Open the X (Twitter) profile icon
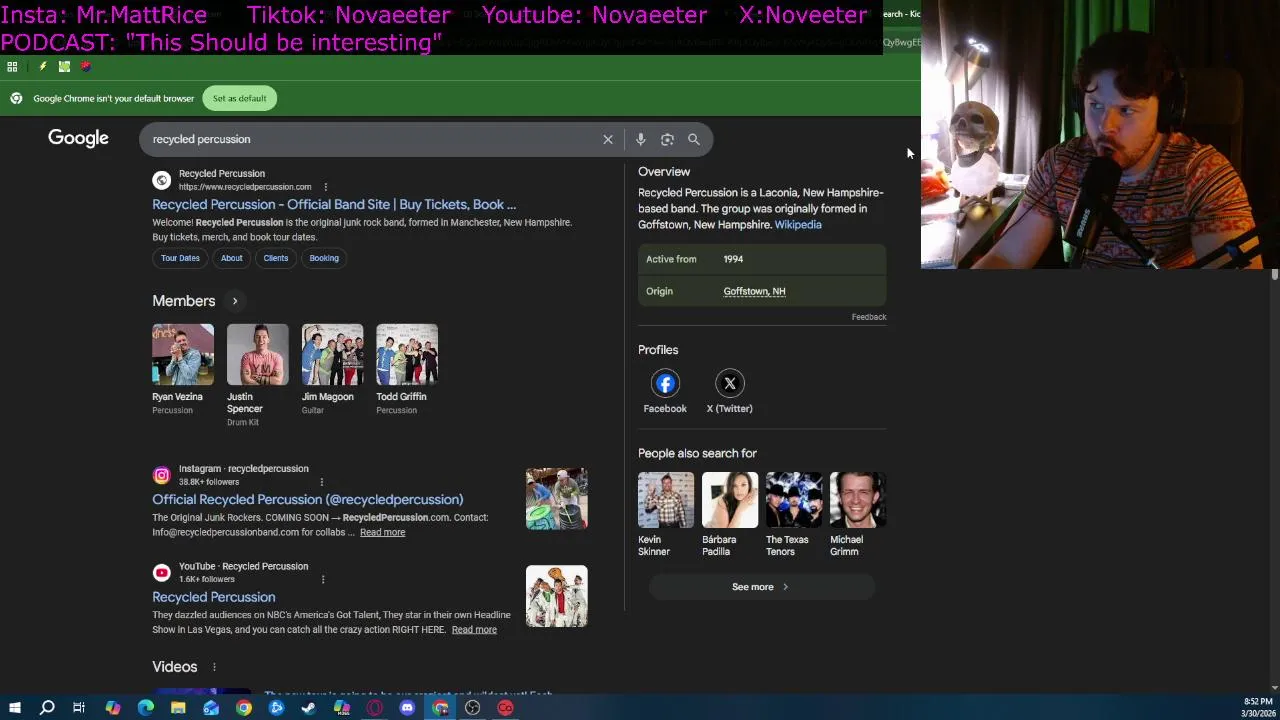The width and height of the screenshot is (1280, 720). point(730,383)
